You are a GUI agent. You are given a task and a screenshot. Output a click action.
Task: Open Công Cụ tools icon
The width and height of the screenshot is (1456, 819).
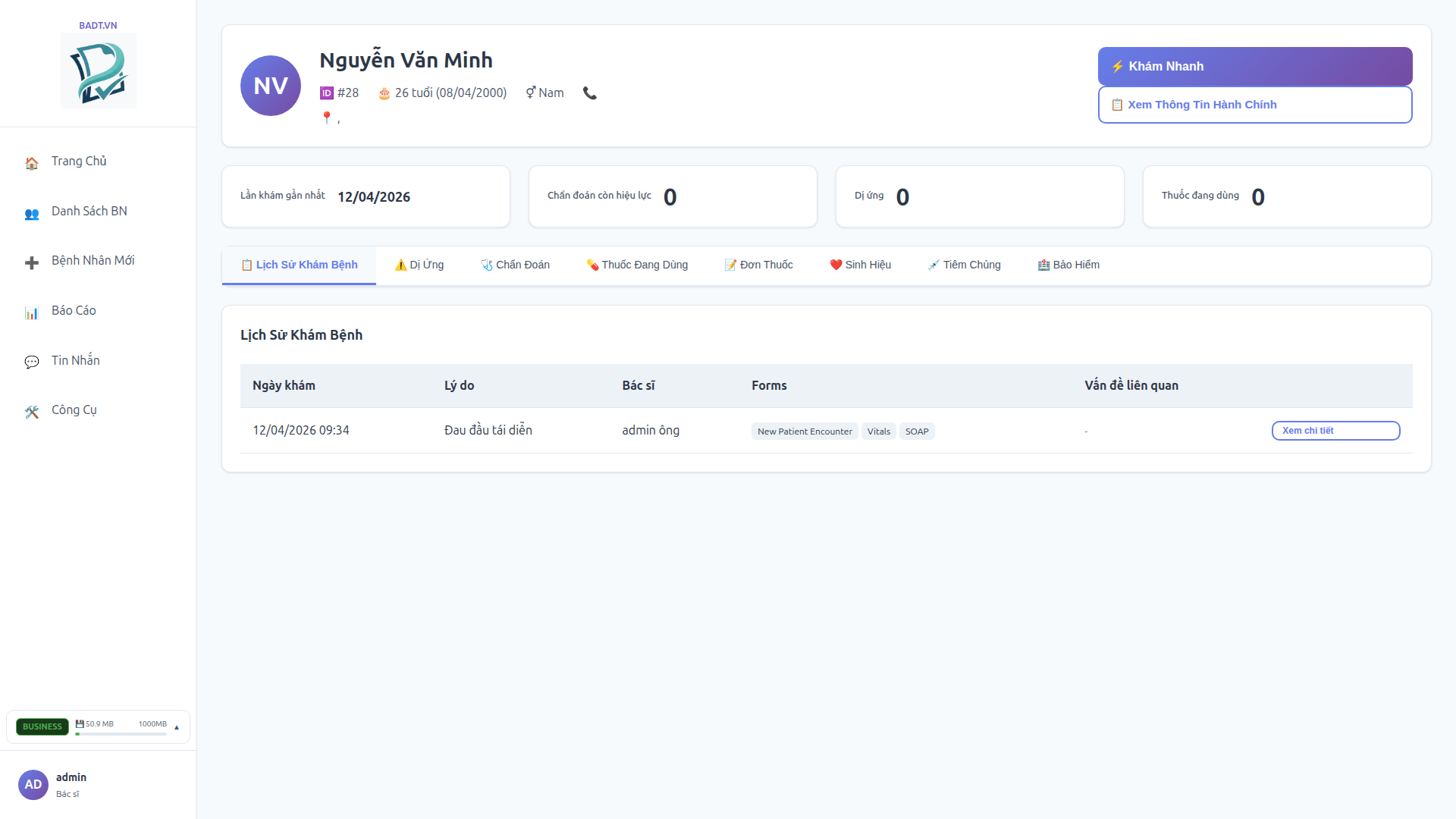click(x=32, y=412)
